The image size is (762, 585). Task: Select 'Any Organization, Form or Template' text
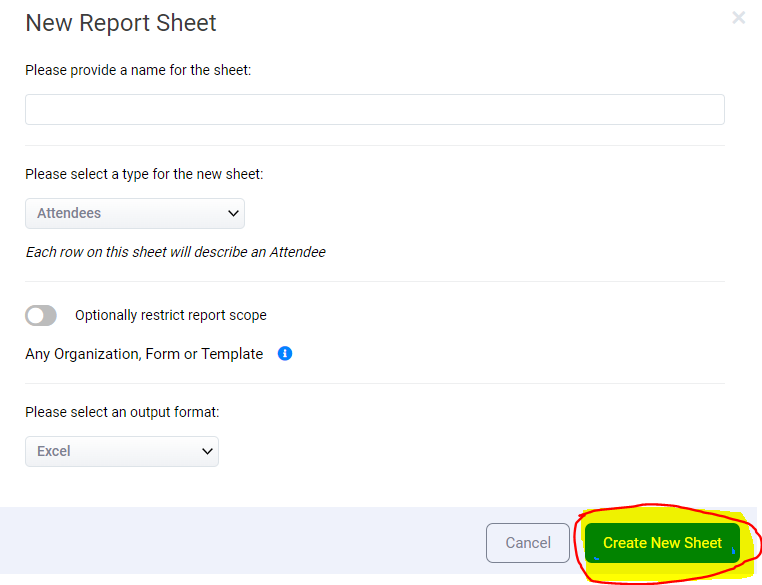144,354
